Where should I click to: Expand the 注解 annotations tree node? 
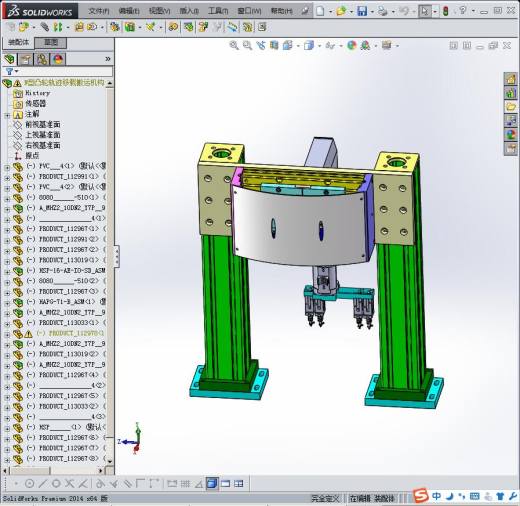[7, 115]
